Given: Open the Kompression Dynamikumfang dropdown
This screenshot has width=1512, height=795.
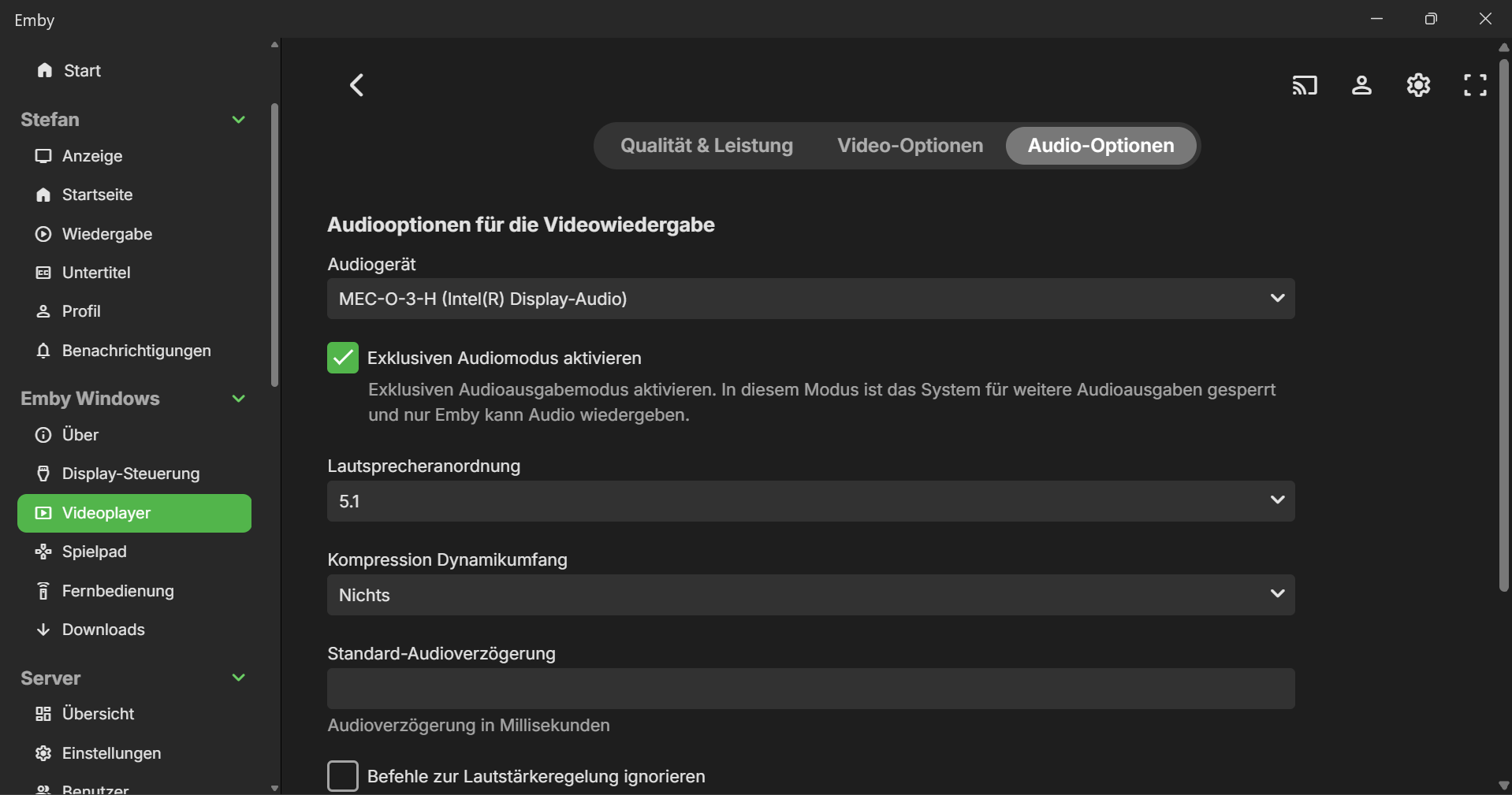Looking at the screenshot, I should (810, 595).
